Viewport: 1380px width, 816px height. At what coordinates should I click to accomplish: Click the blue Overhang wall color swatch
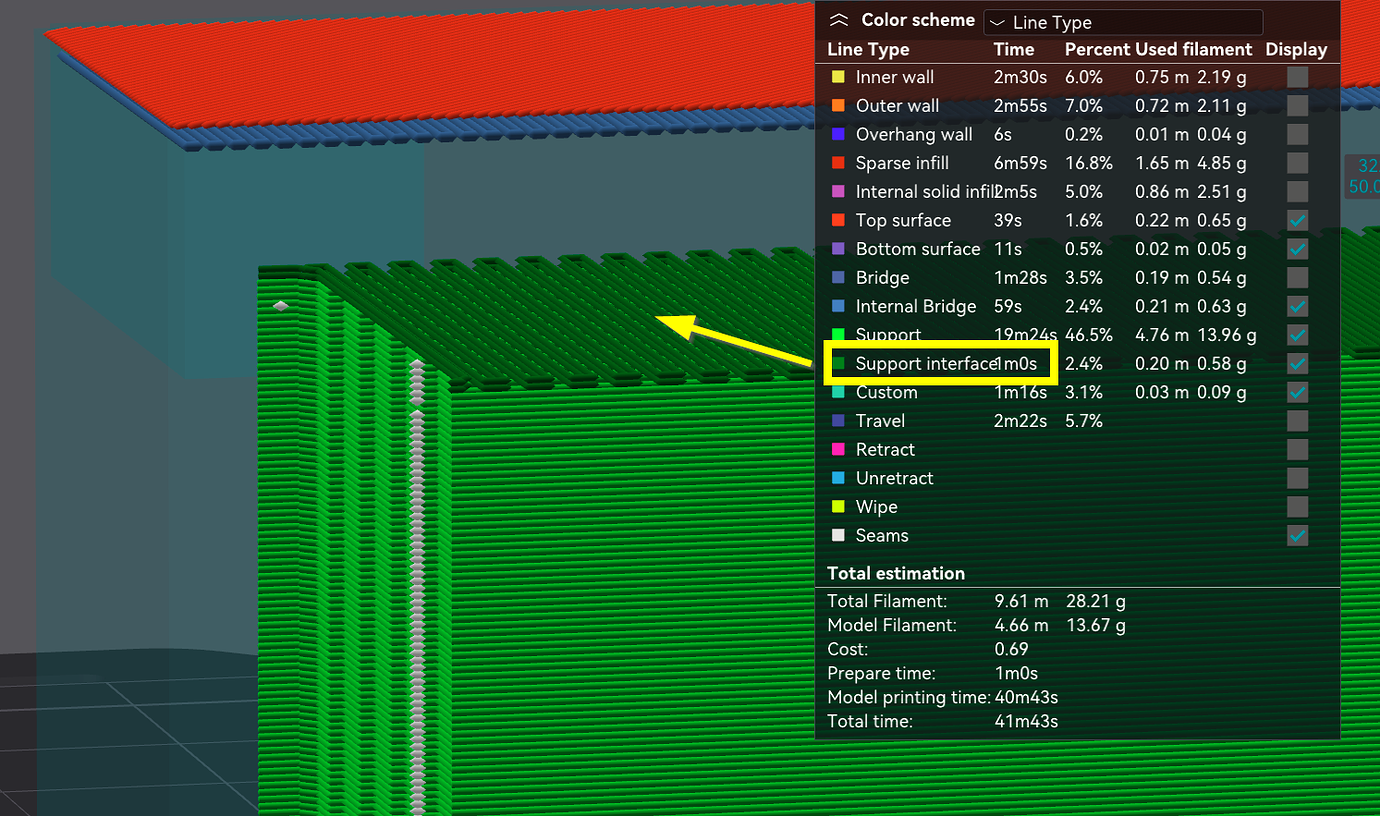coord(838,134)
